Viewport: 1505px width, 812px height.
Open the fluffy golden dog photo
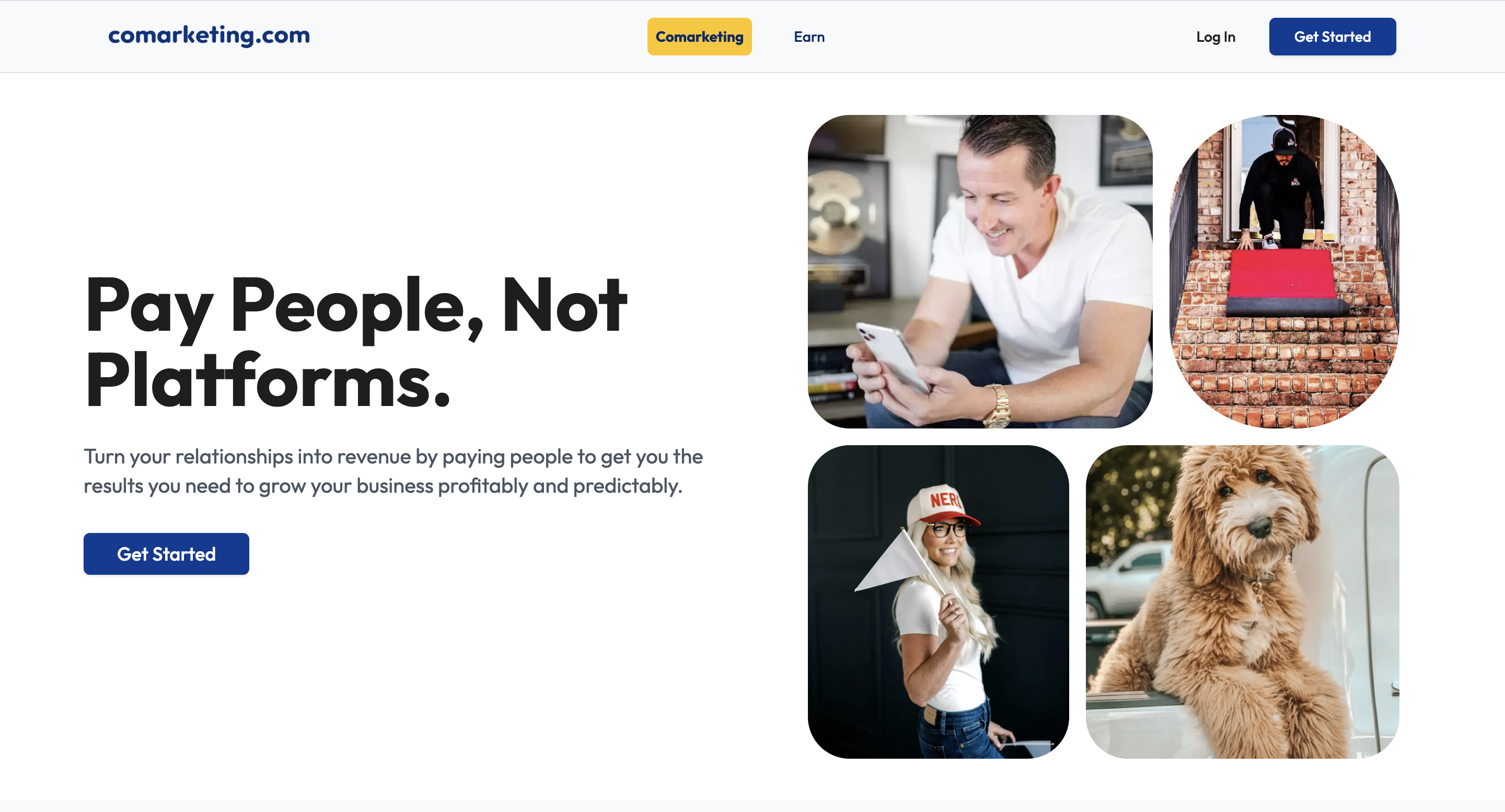coord(1242,602)
